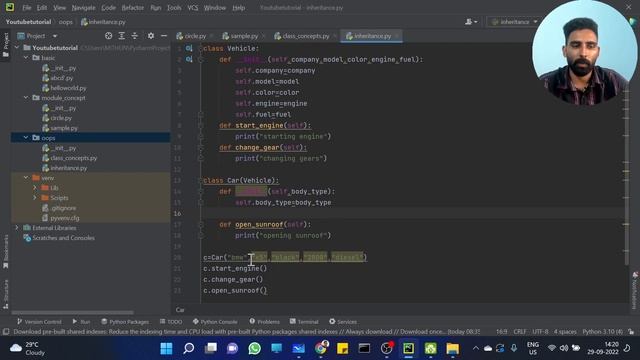Click the UTF-8 encoding indicator
This screenshot has width=640, height=360.
point(540,332)
